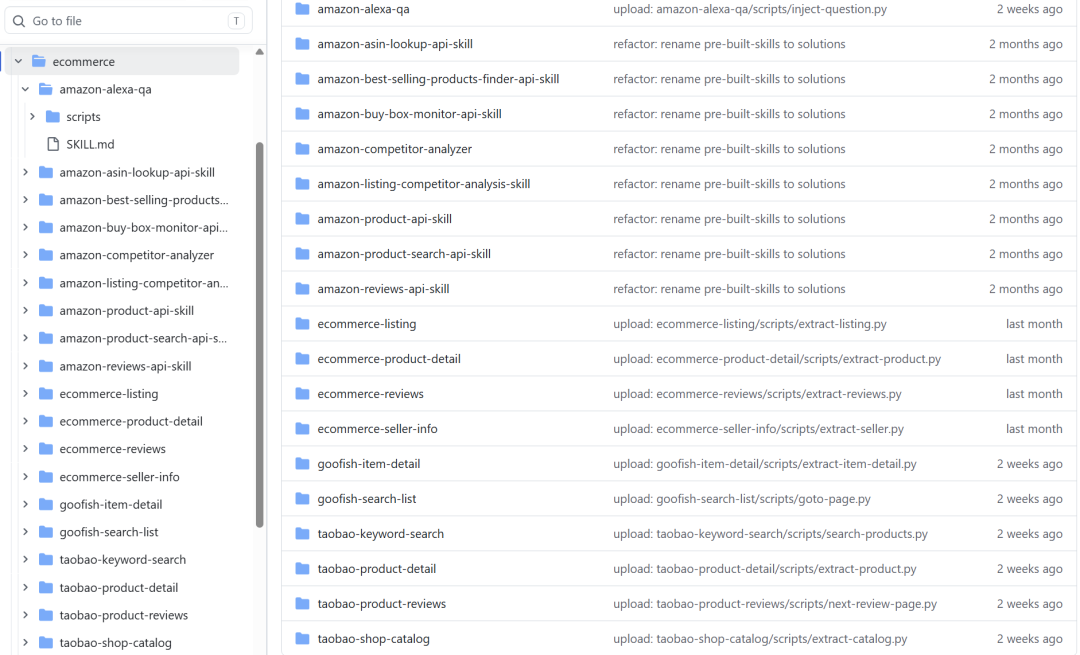The image size is (1080, 655).
Task: Collapse the amazon-alexa-qa tree folder
Action: 25,89
